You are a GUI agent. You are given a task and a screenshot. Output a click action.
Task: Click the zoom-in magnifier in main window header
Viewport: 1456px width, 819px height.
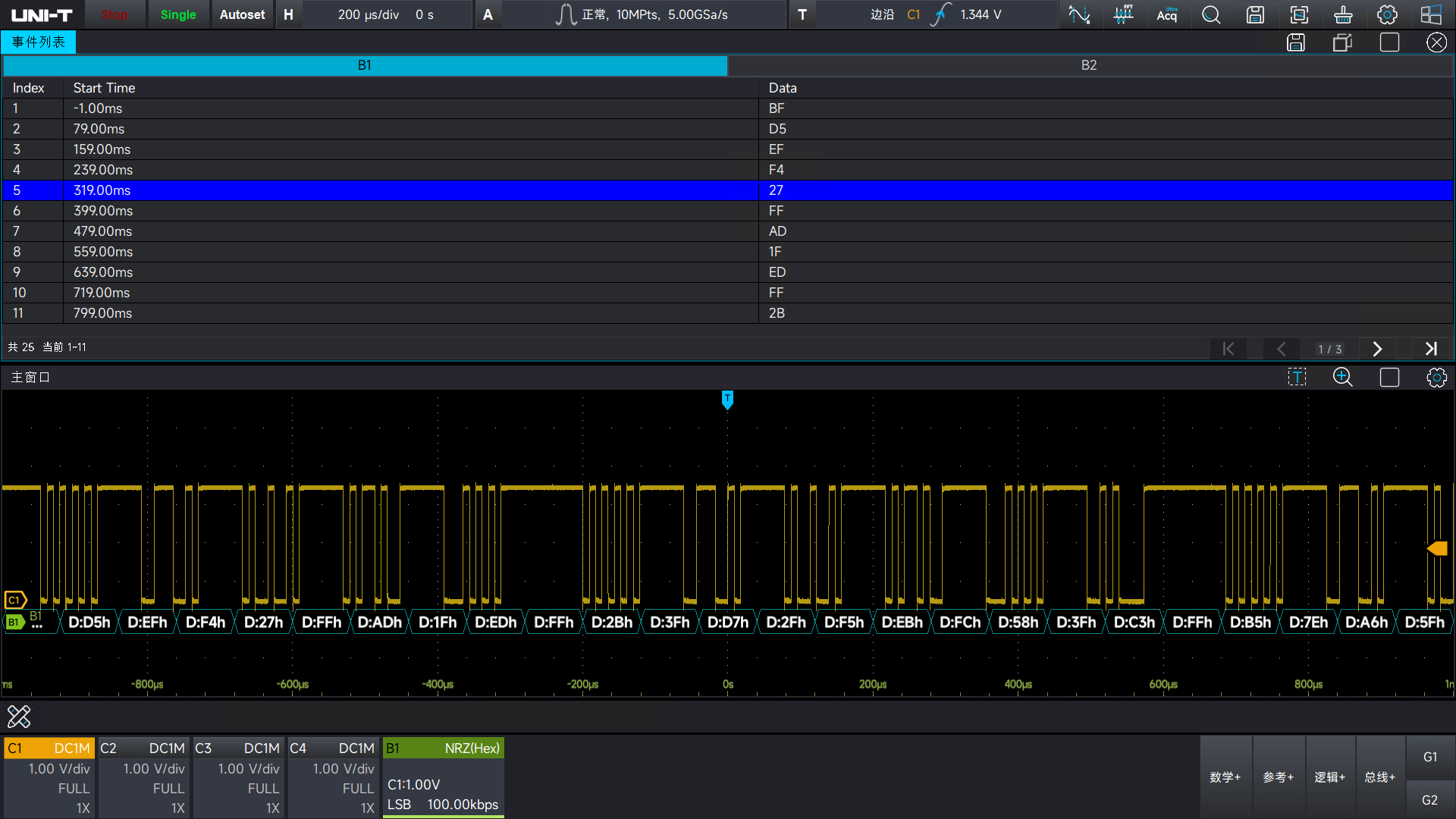coord(1343,377)
